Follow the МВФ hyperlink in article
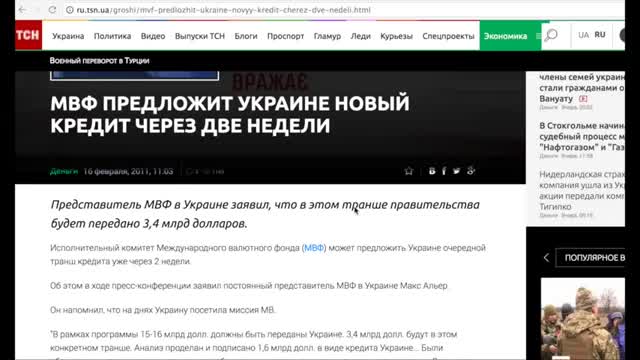 314,248
